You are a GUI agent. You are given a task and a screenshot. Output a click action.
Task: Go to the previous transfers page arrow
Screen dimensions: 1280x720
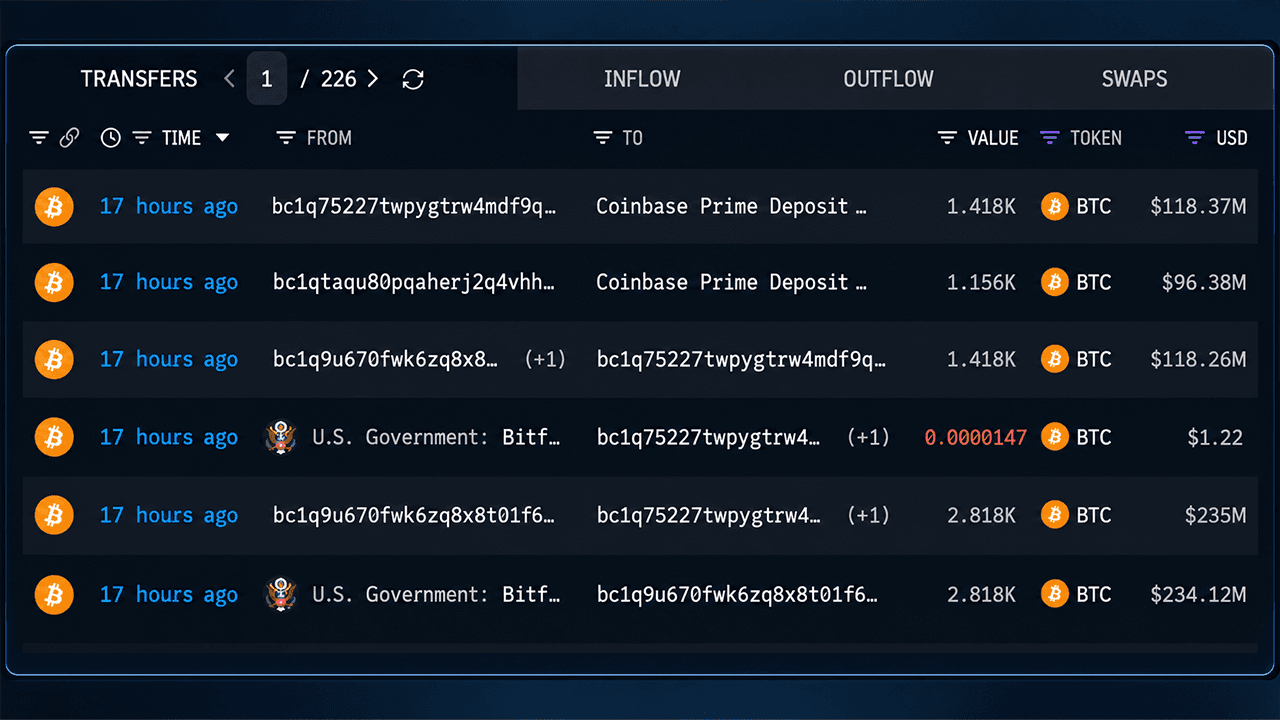[x=229, y=79]
